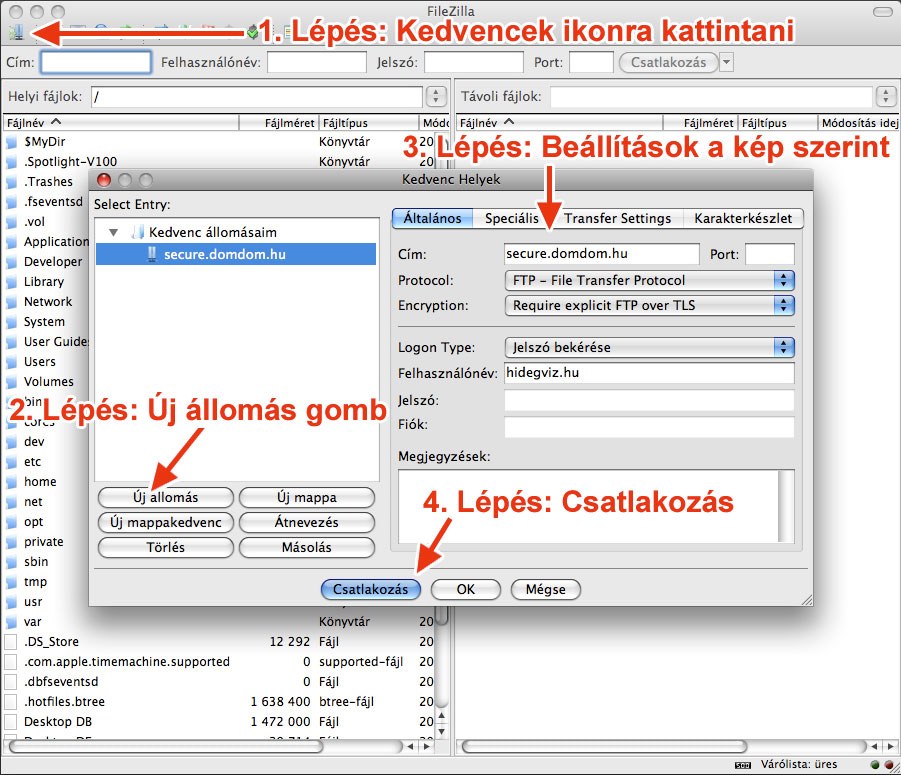Click the folder icon beside Network

pos(11,302)
